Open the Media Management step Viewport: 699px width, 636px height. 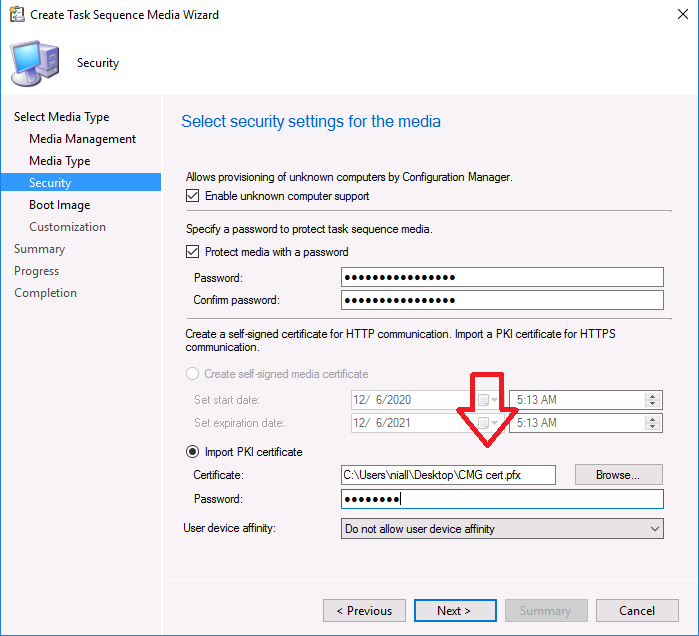pos(82,139)
